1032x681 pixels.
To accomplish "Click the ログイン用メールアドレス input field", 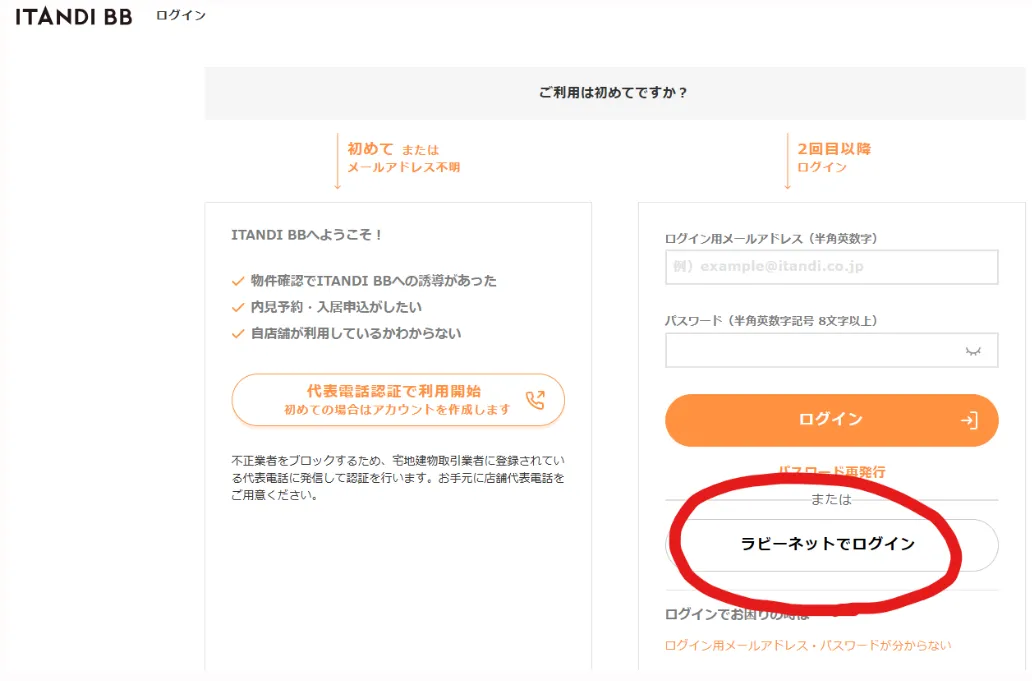I will coord(831,267).
